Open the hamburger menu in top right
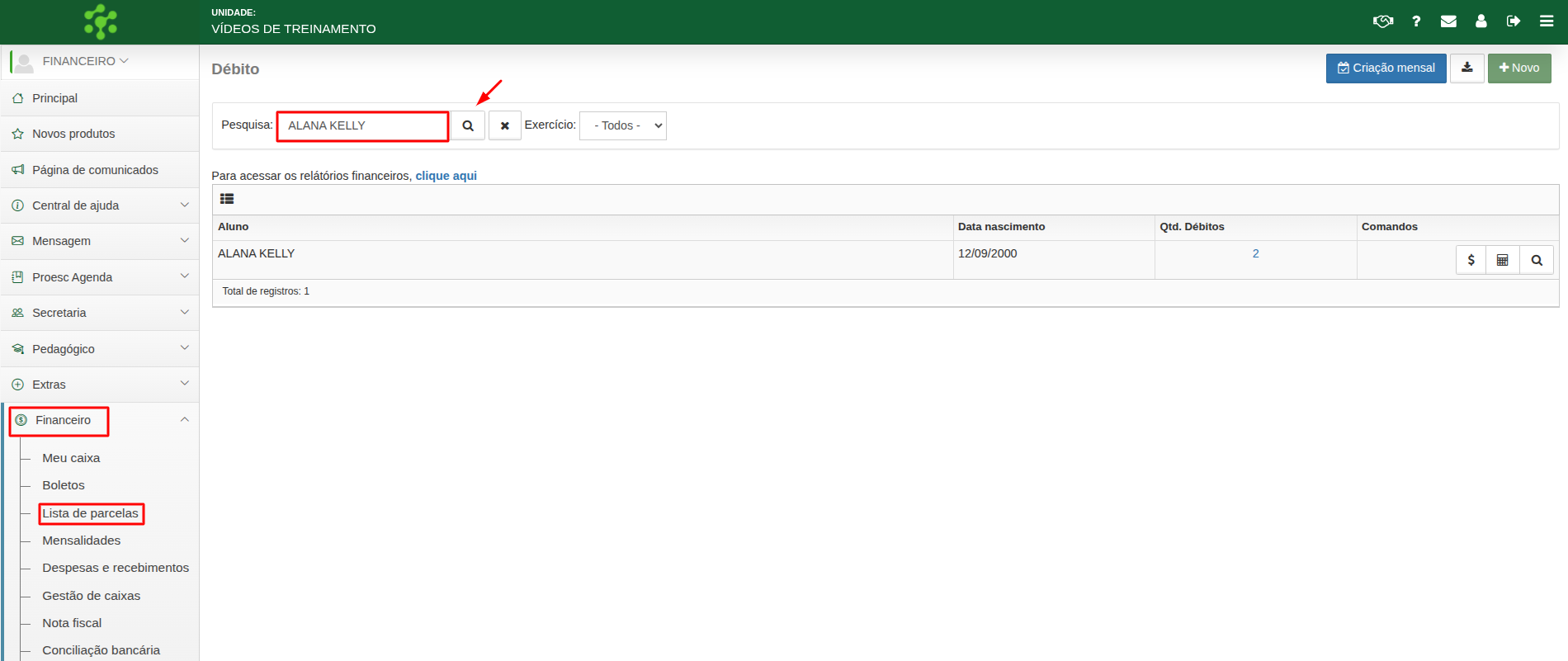 pyautogui.click(x=1546, y=21)
